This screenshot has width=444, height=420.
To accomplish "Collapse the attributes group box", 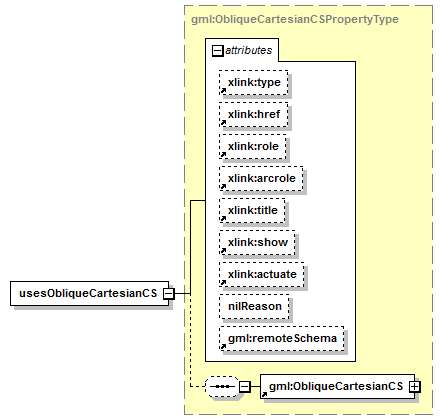I will tap(218, 51).
